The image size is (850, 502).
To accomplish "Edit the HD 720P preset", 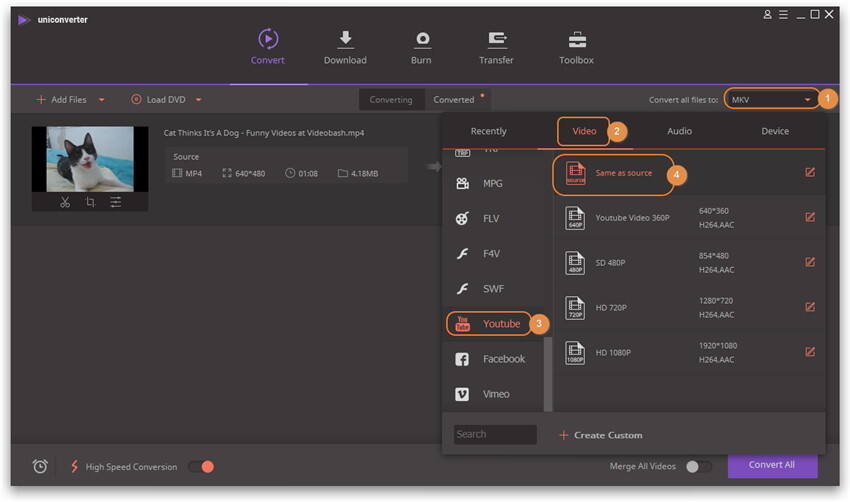I will point(810,307).
